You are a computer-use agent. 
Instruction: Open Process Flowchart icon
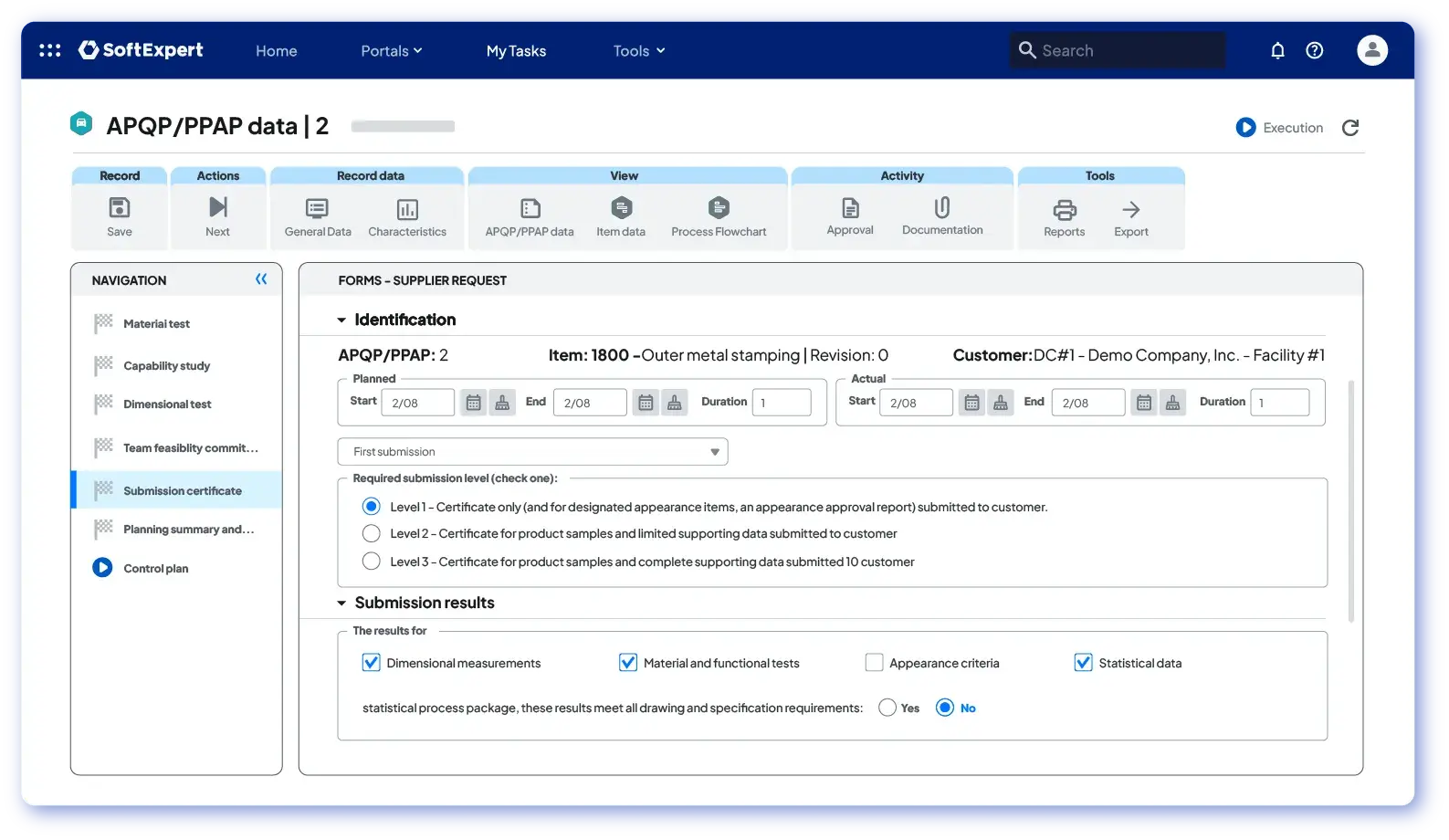coord(719,208)
